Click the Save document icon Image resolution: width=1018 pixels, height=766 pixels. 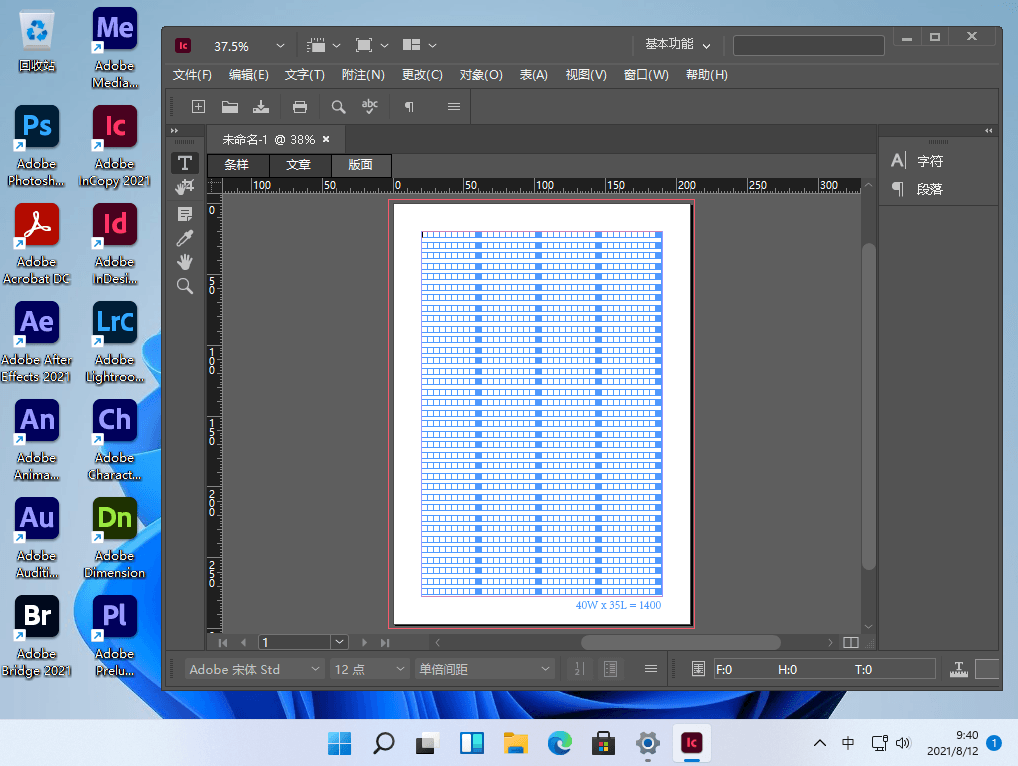(x=261, y=106)
